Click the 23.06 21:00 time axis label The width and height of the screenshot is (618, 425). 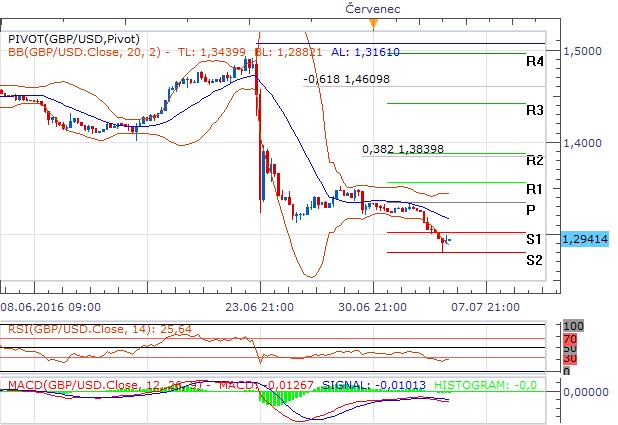point(259,307)
